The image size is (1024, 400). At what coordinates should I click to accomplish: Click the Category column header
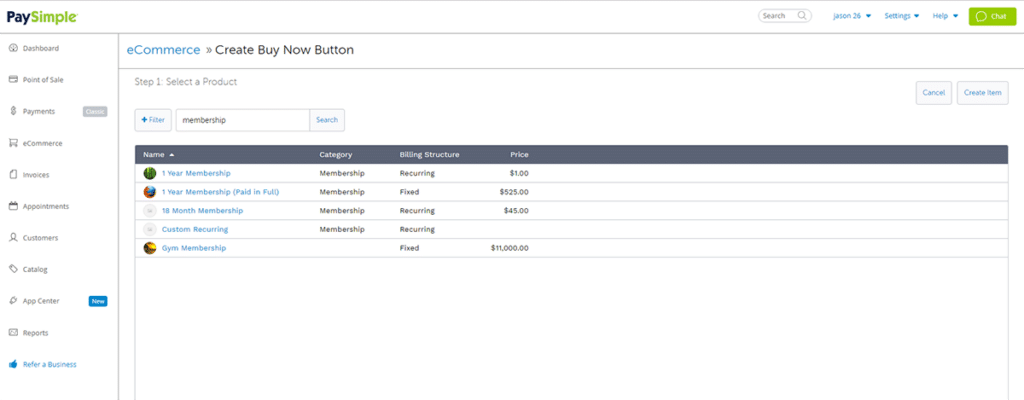click(336, 155)
